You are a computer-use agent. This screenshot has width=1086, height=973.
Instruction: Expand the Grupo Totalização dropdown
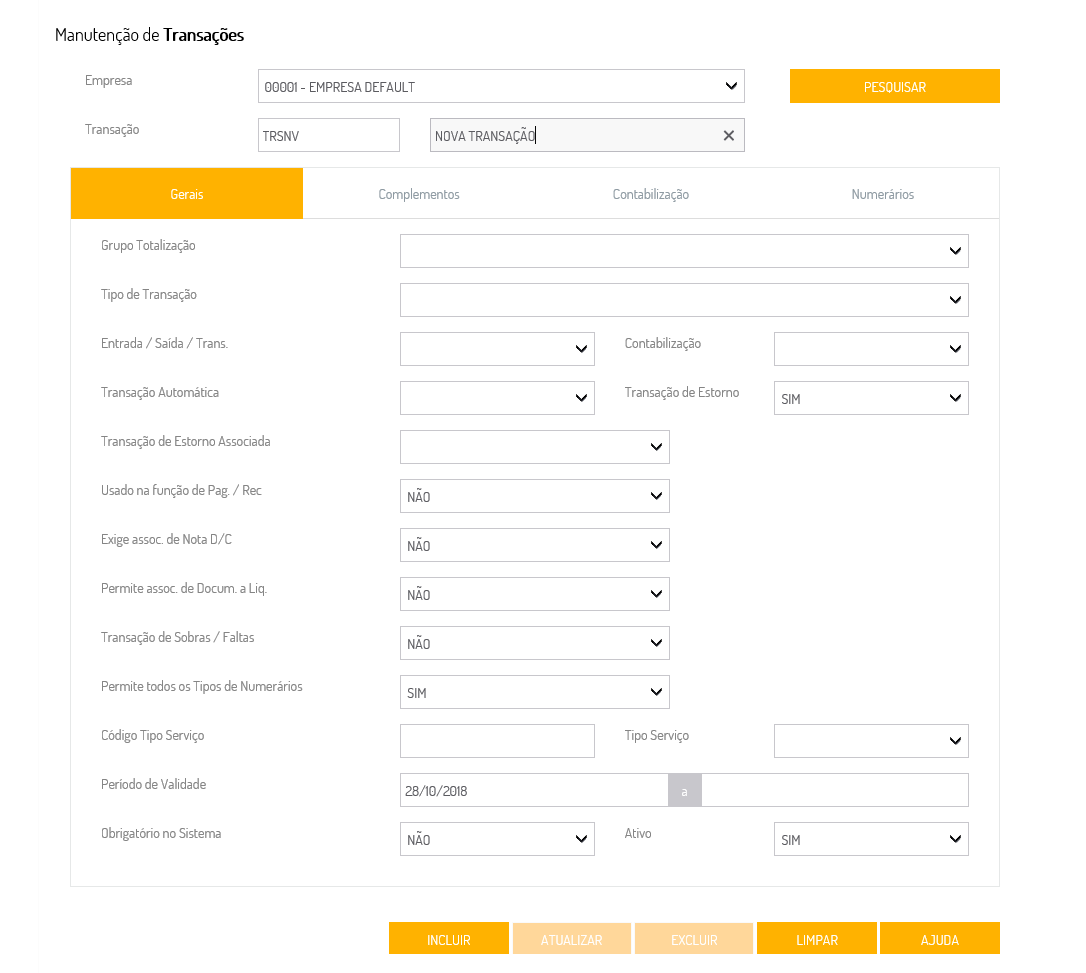coord(684,251)
